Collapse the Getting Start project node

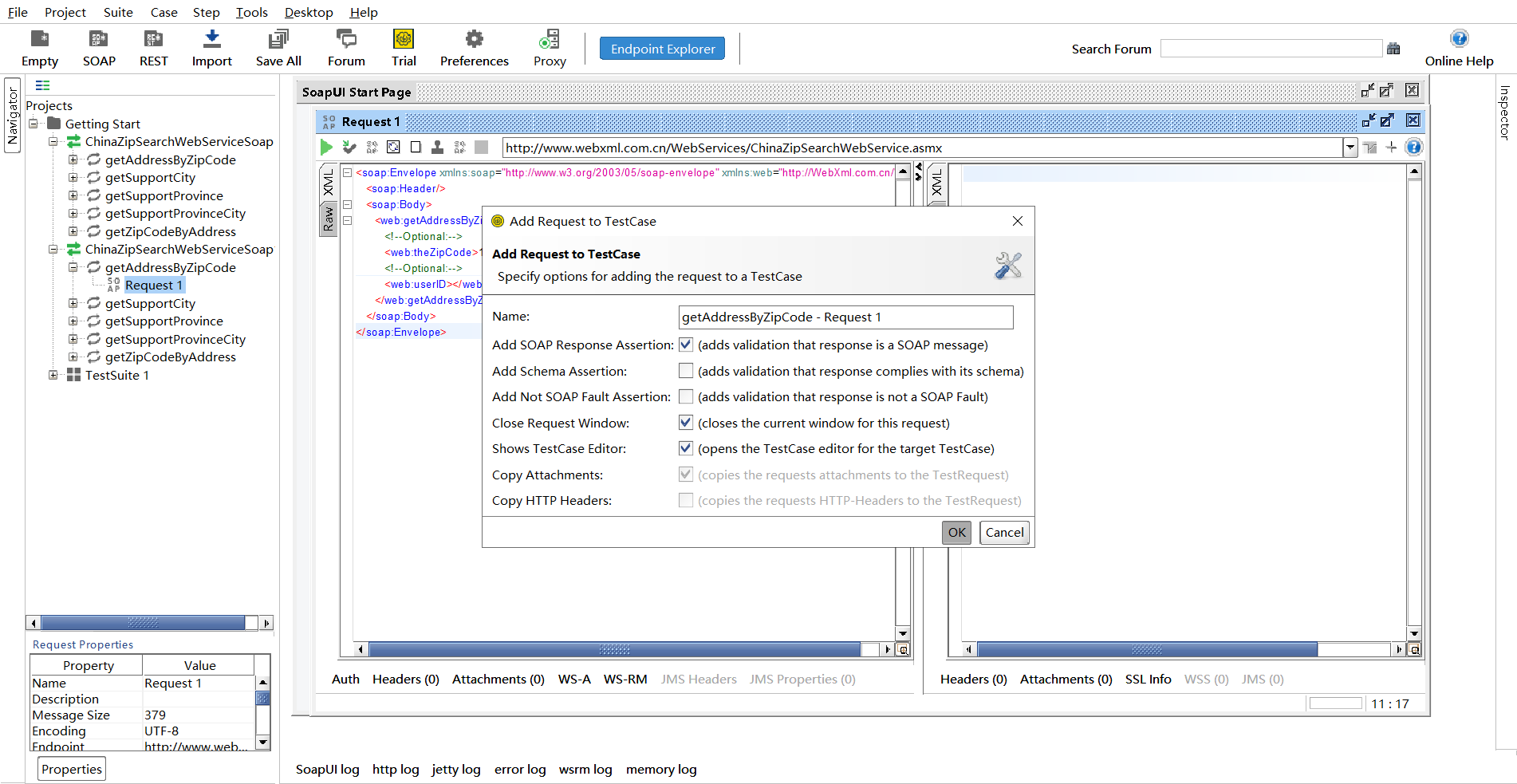coord(33,124)
